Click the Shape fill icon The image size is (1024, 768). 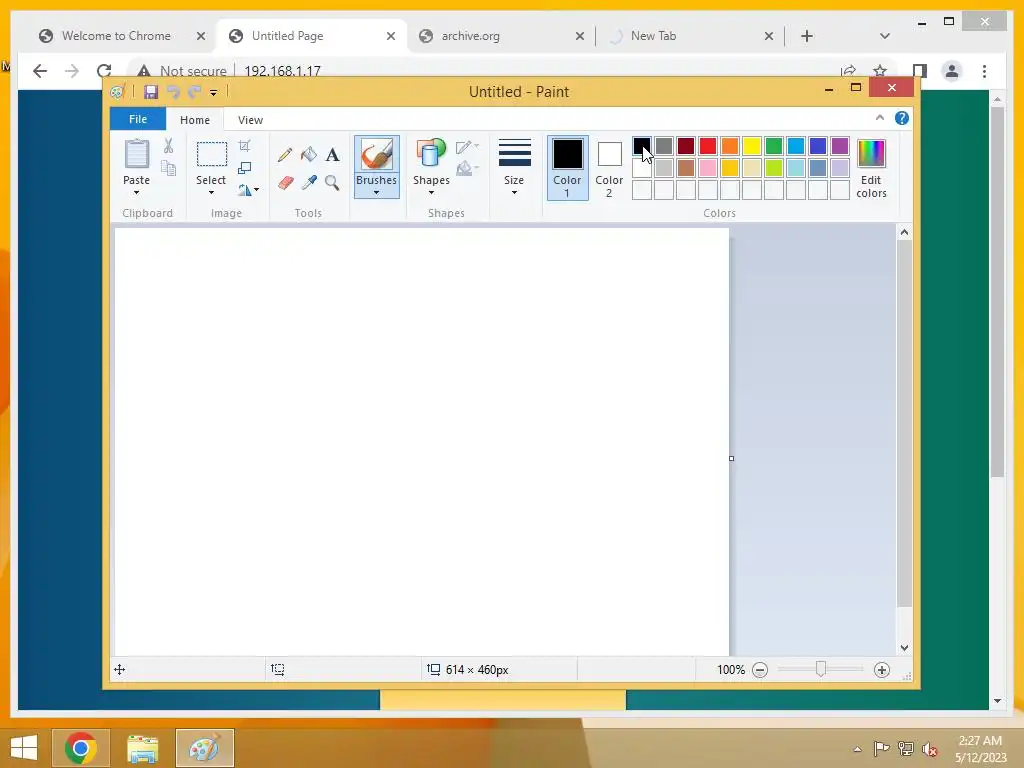tap(467, 168)
